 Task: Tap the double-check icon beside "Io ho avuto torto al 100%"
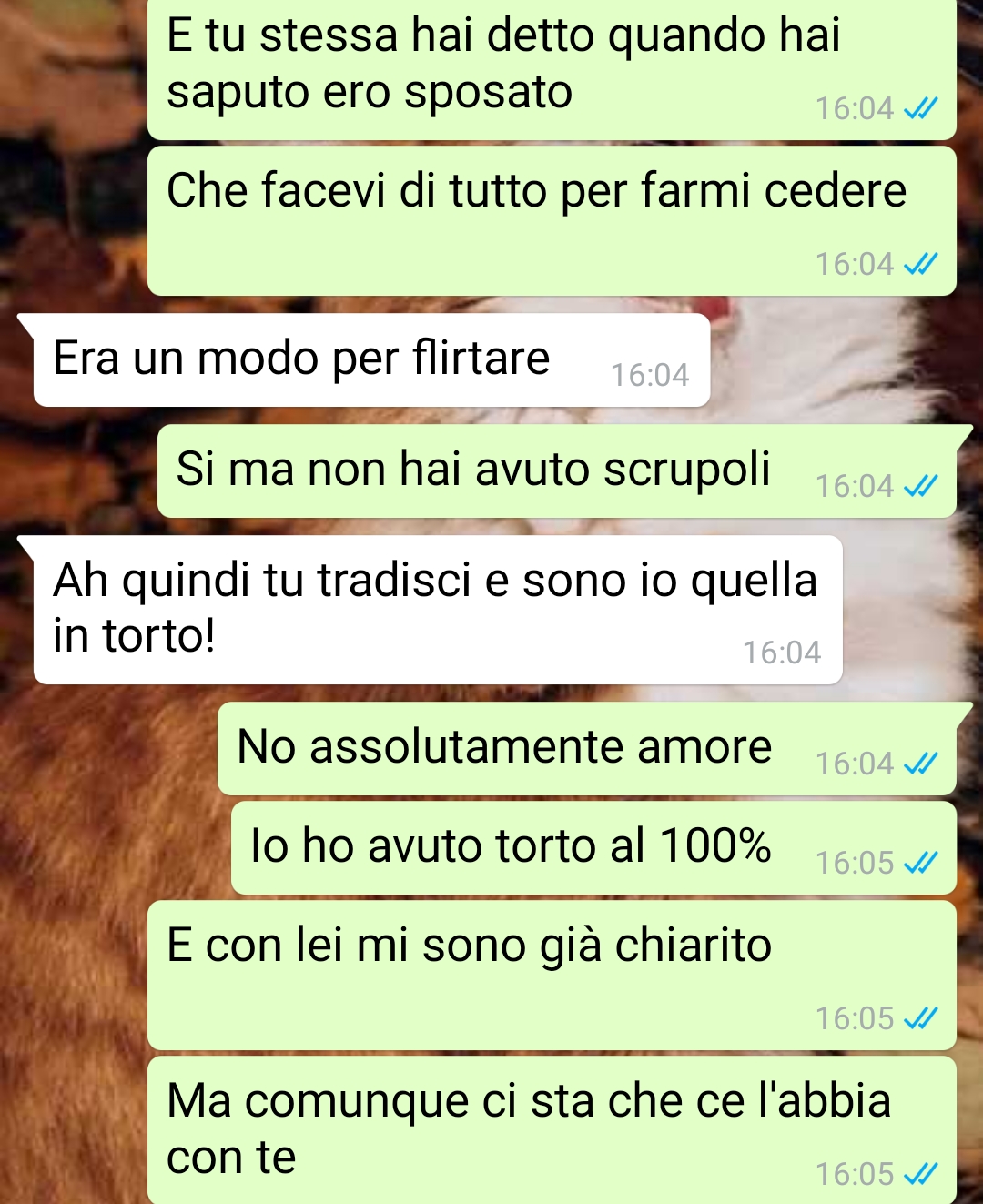[920, 863]
